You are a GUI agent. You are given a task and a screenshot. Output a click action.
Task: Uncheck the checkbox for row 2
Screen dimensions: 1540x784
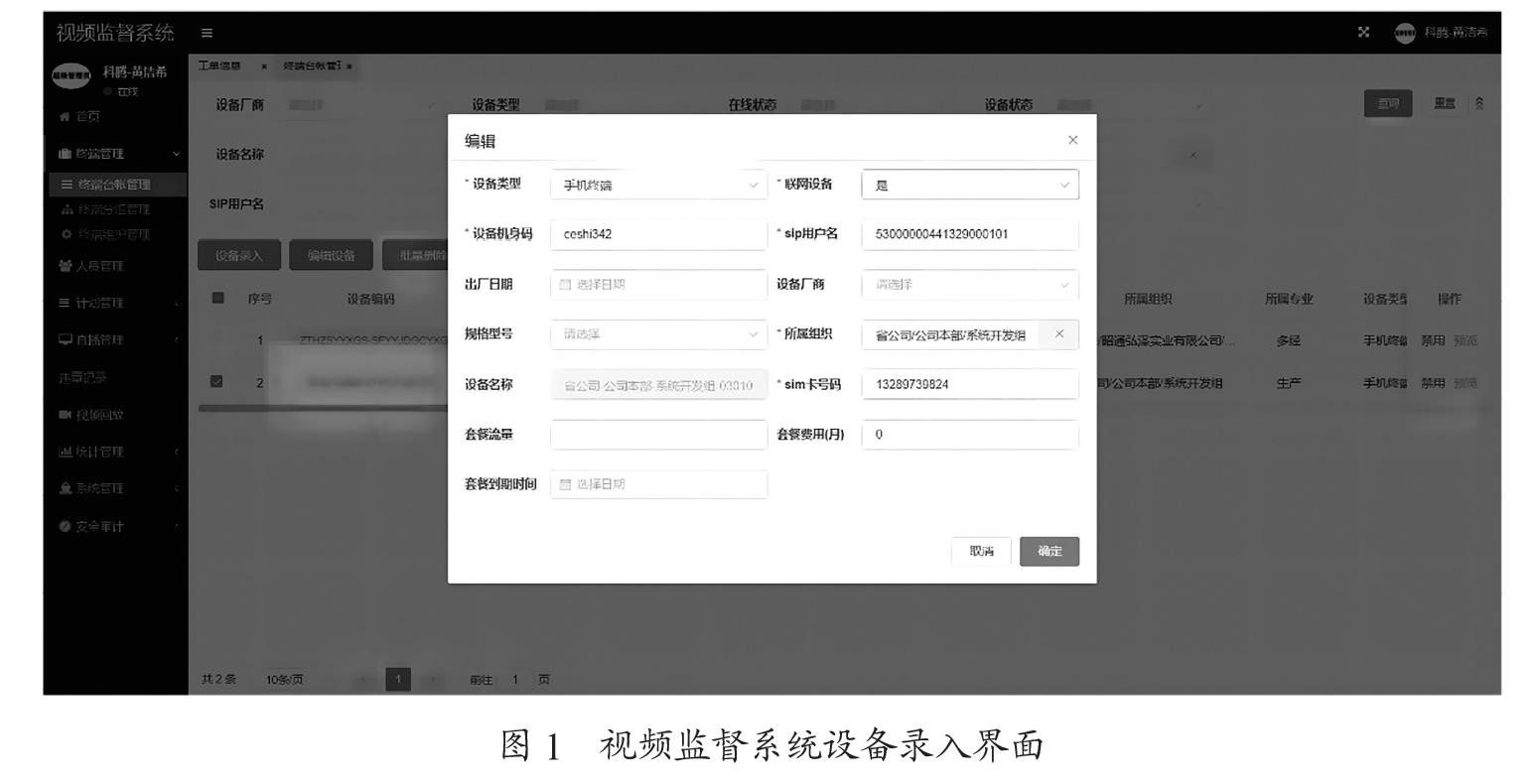coord(218,382)
